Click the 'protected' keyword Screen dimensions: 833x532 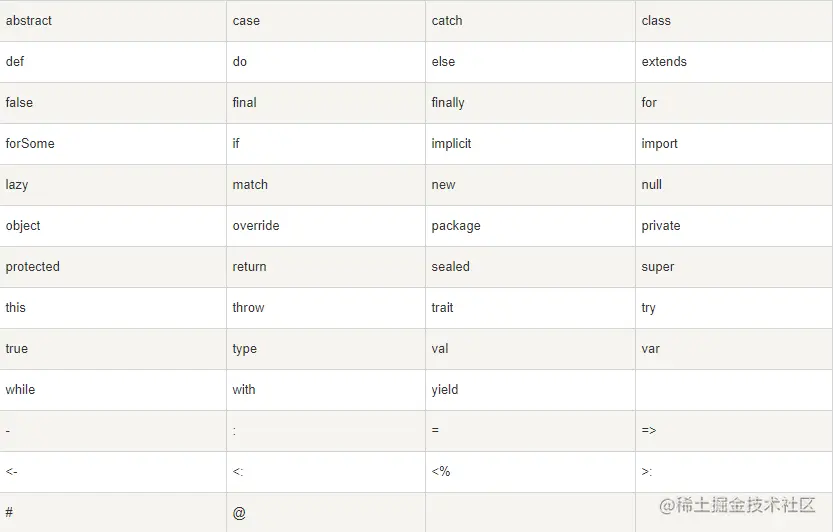click(33, 267)
